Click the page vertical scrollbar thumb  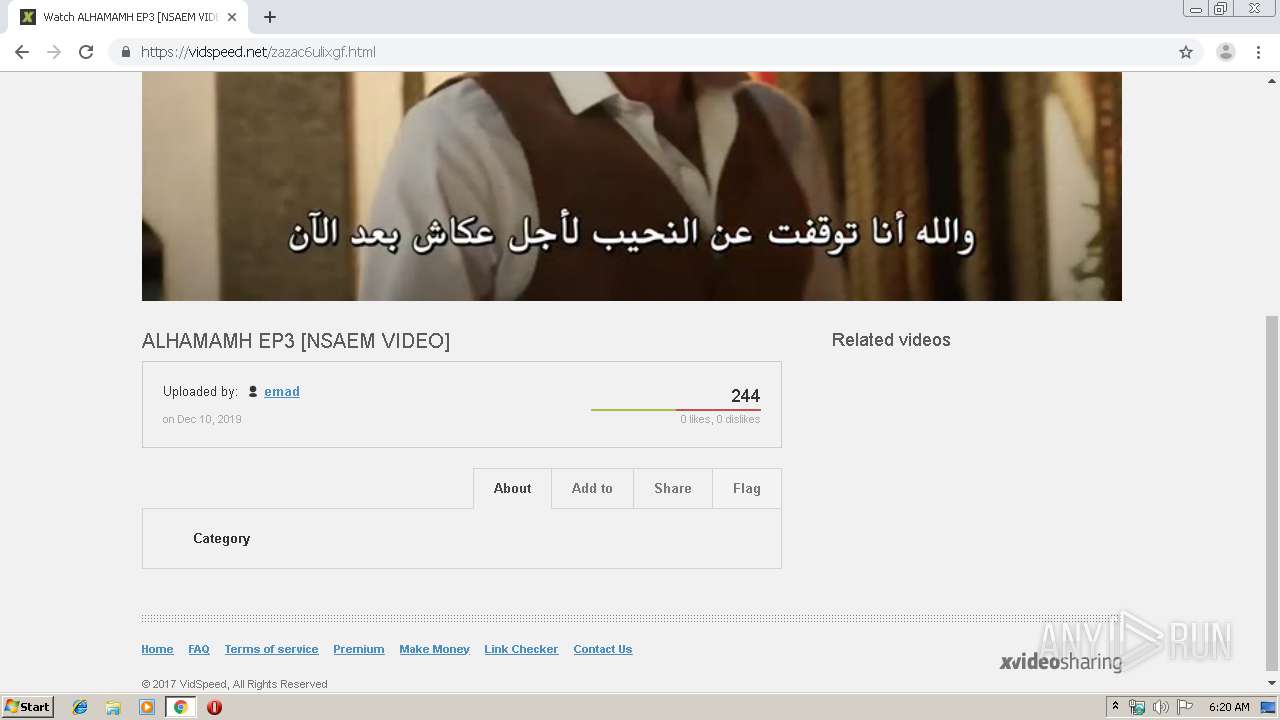point(1272,492)
